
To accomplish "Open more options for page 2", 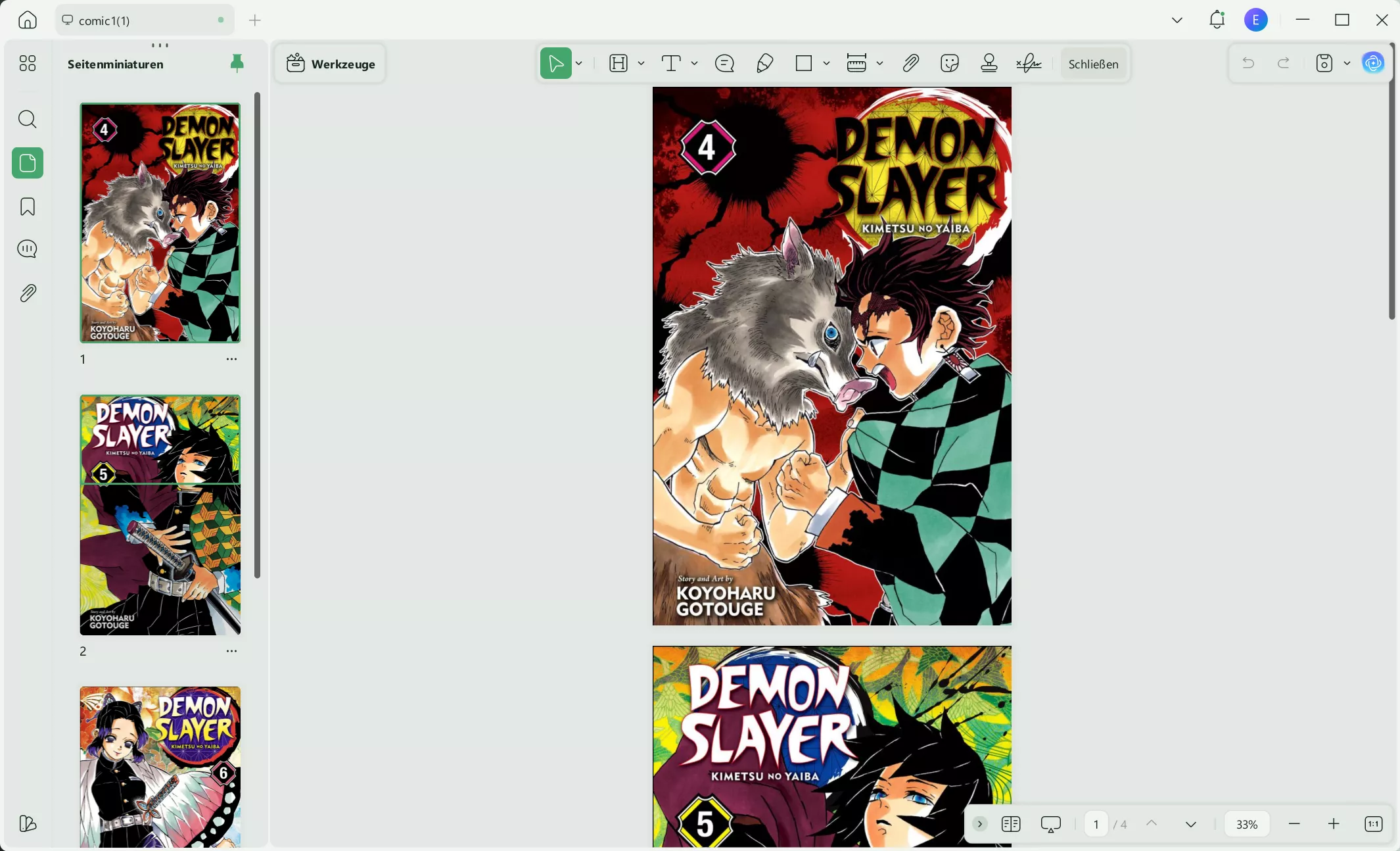I will 231,651.
